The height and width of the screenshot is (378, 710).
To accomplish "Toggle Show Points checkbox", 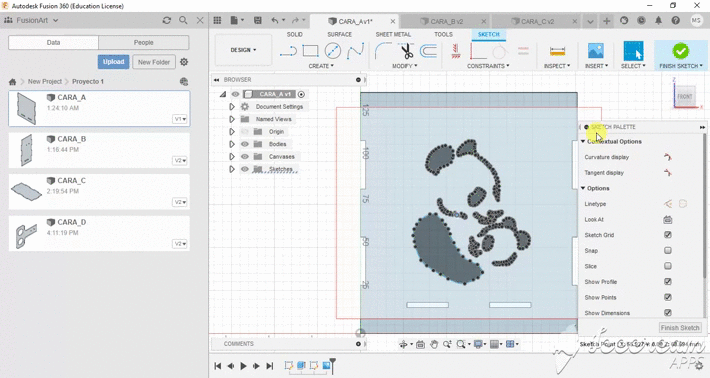I will (x=667, y=297).
